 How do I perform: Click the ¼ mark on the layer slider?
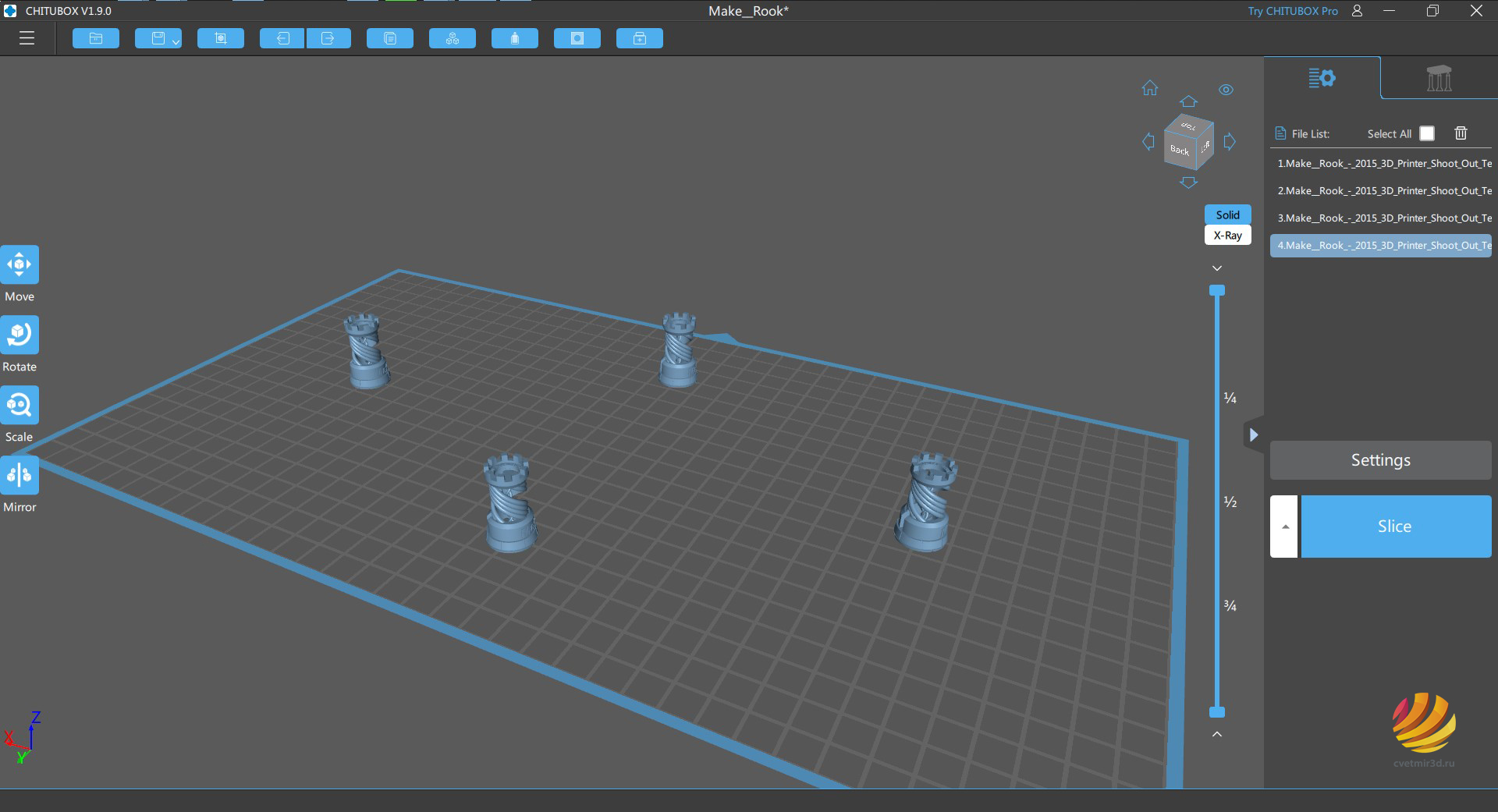pos(1230,399)
